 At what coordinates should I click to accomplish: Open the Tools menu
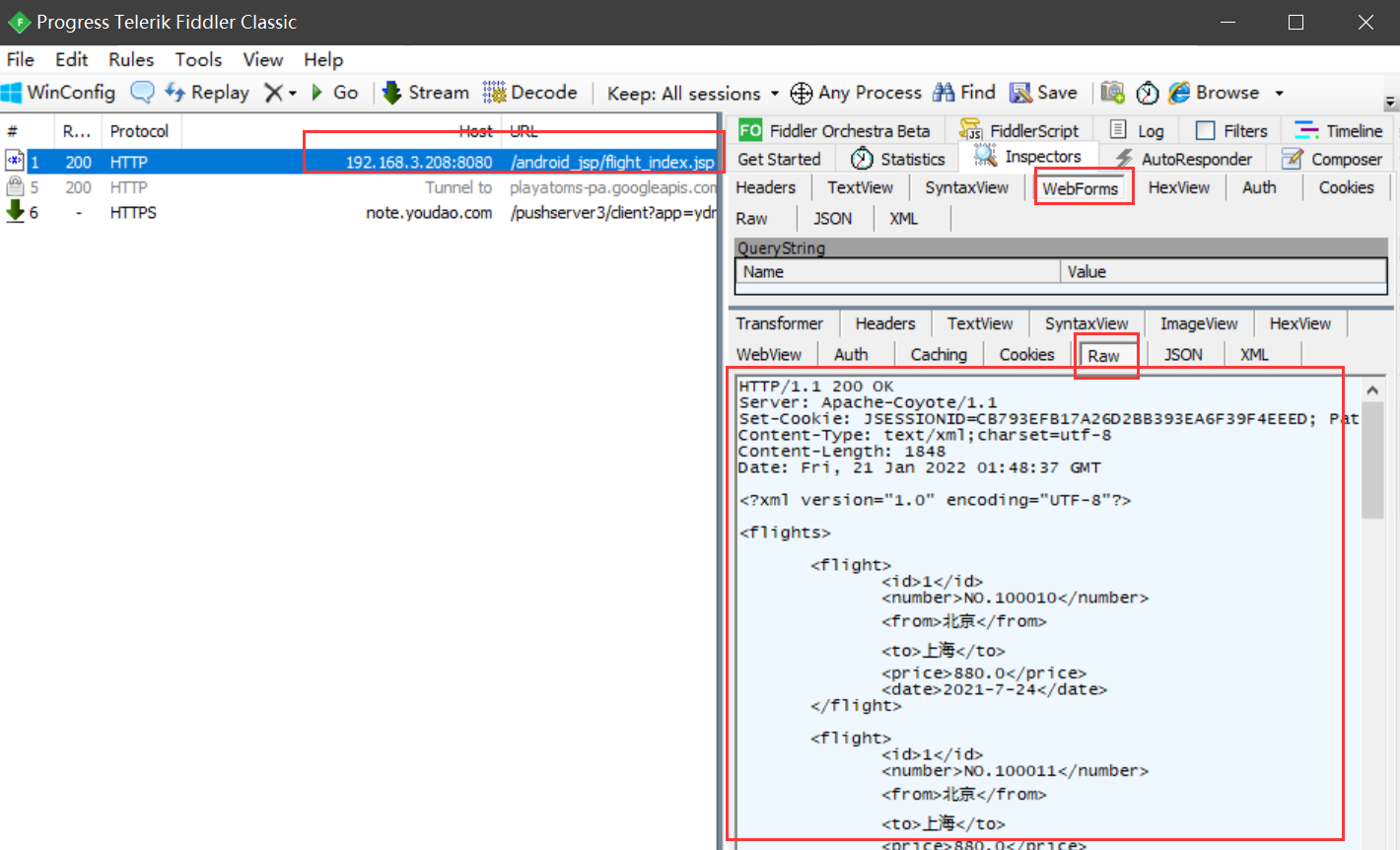point(198,59)
